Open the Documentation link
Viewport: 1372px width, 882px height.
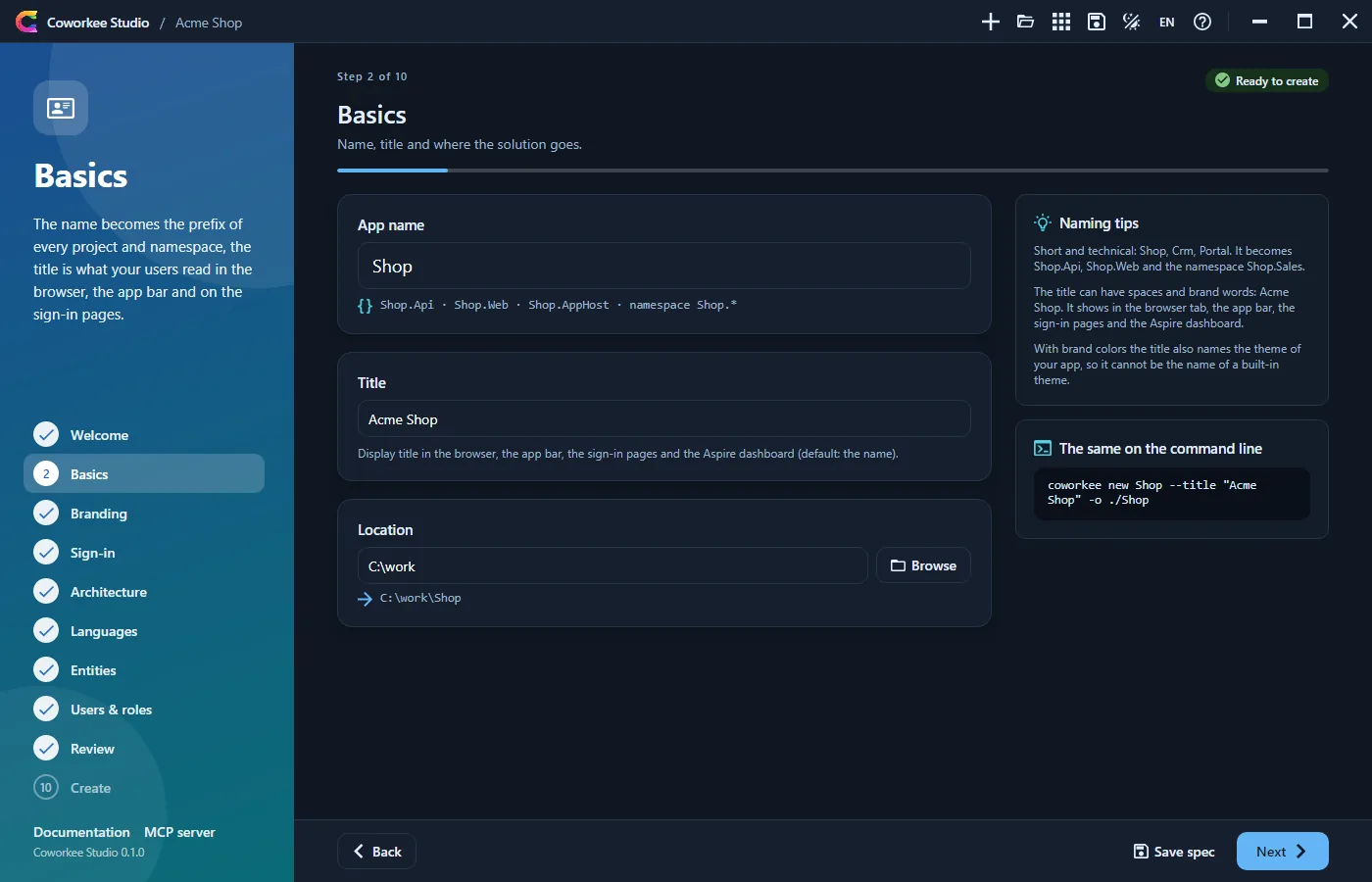pos(81,832)
